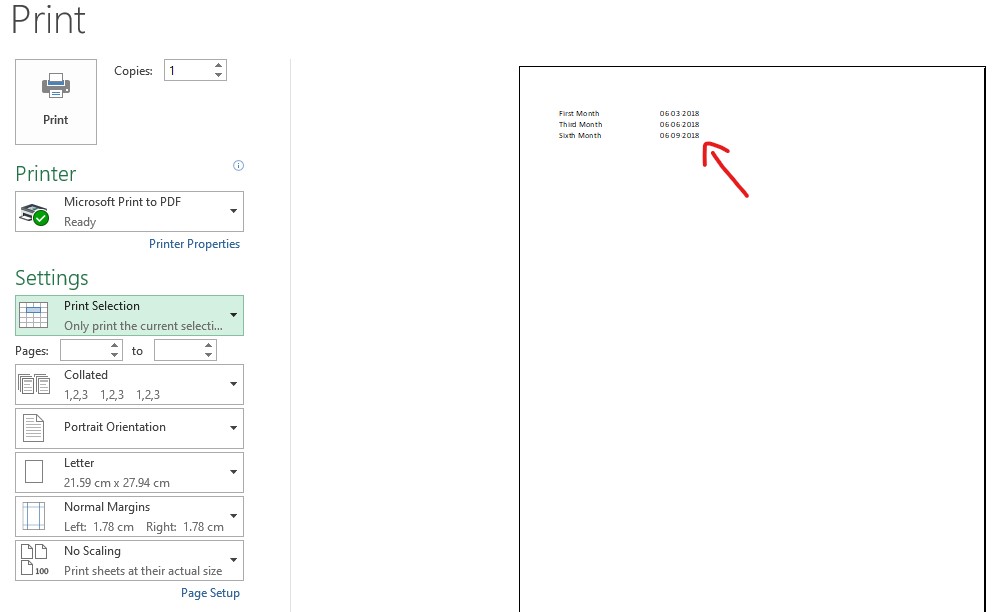The image size is (1001, 612).
Task: Click the Portrait Orientation page icon
Action: point(35,428)
